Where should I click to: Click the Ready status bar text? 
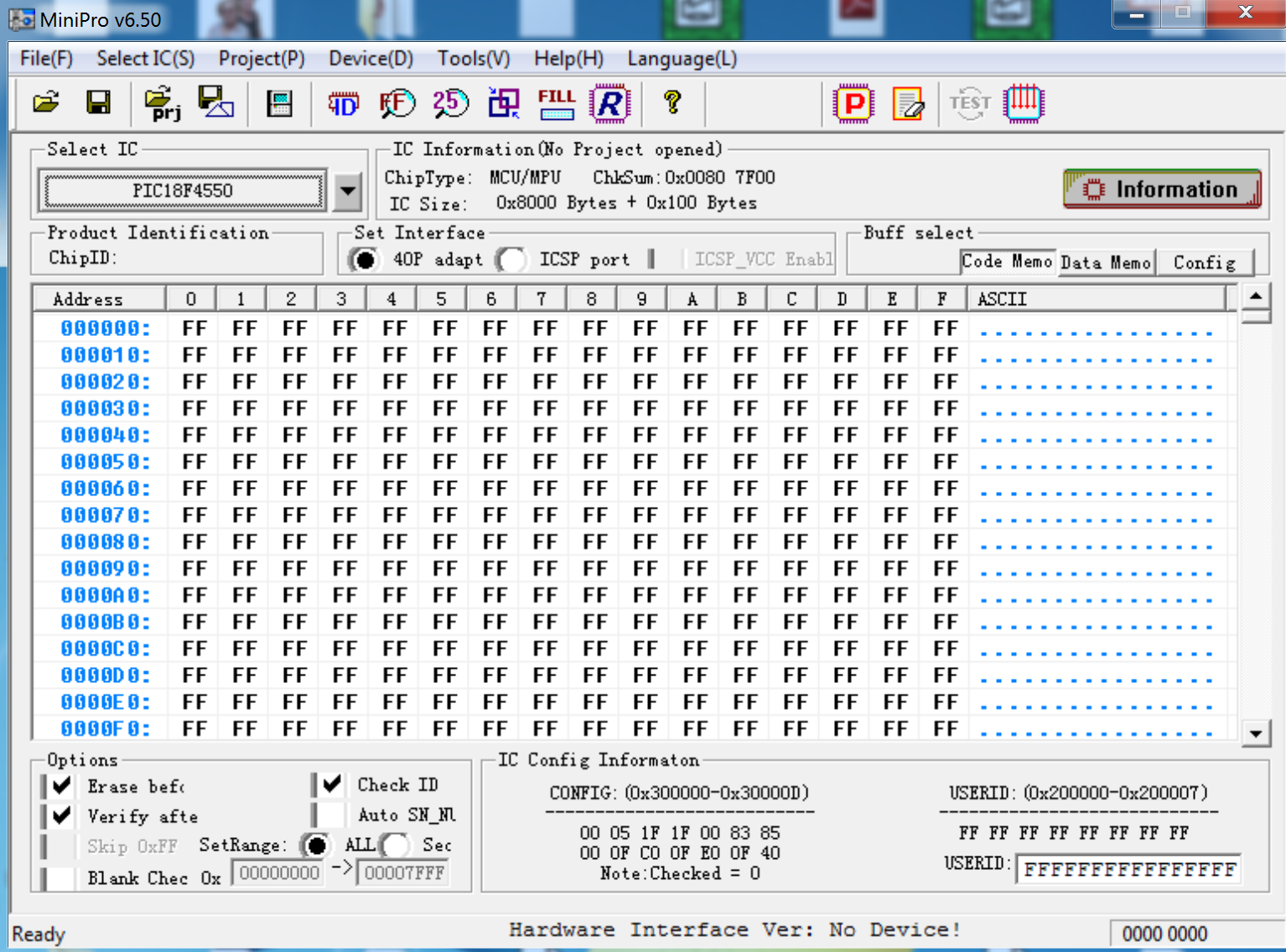(39, 934)
